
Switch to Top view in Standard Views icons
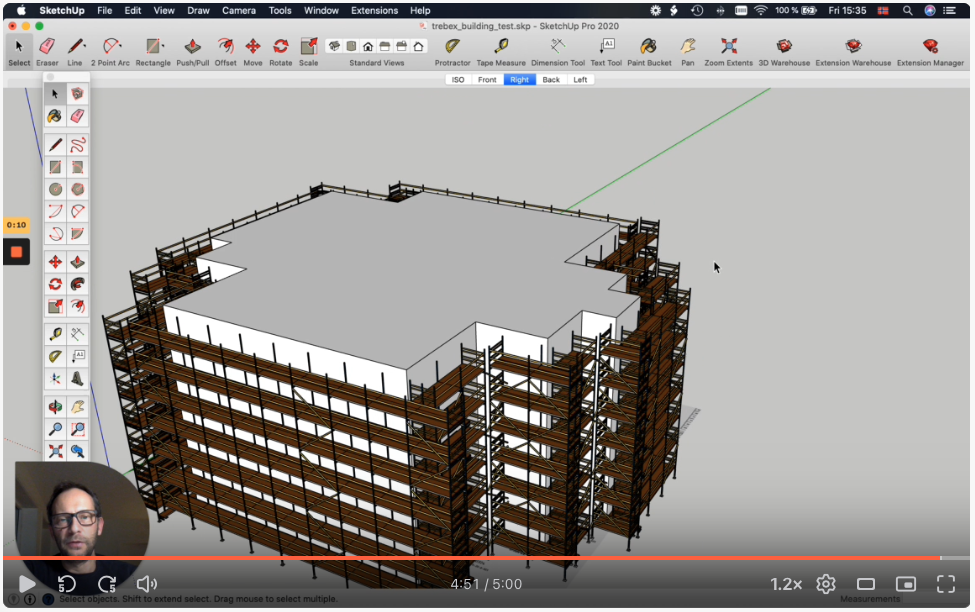[351, 46]
